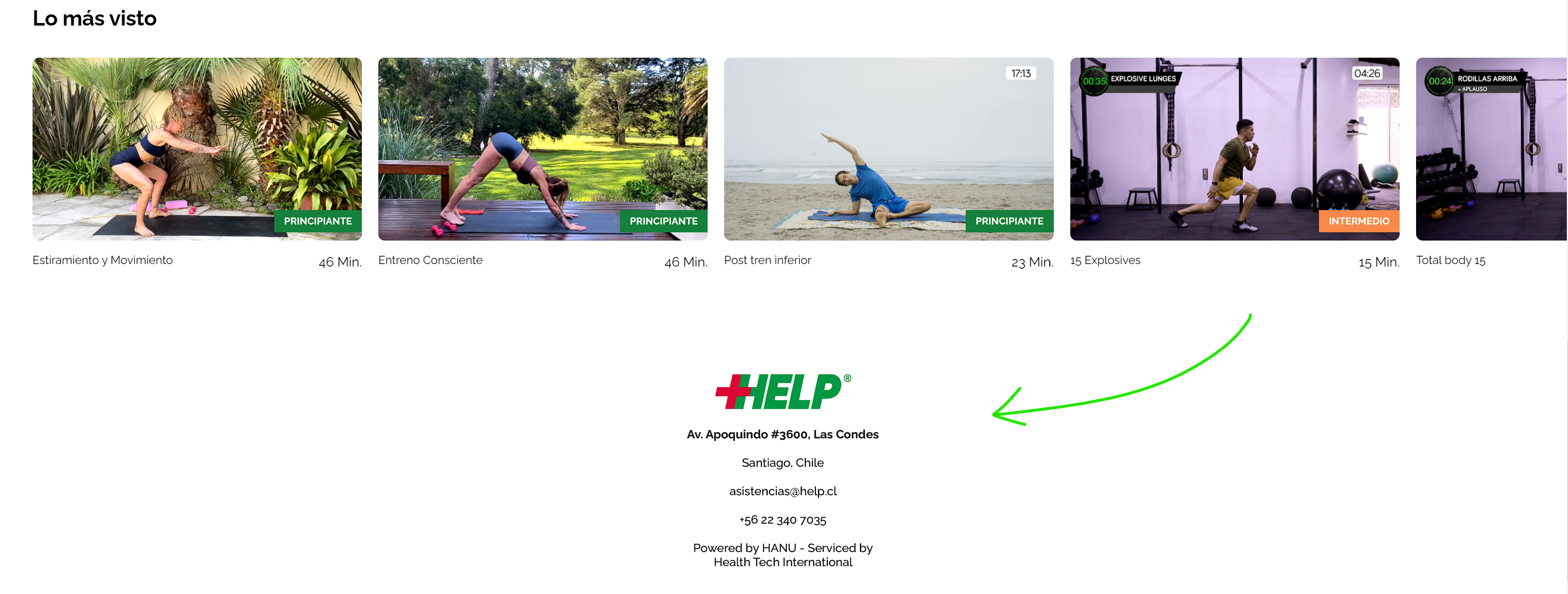This screenshot has height=594, width=1568.
Task: Click the Av. Apoquindo #3600 address
Action: [782, 435]
